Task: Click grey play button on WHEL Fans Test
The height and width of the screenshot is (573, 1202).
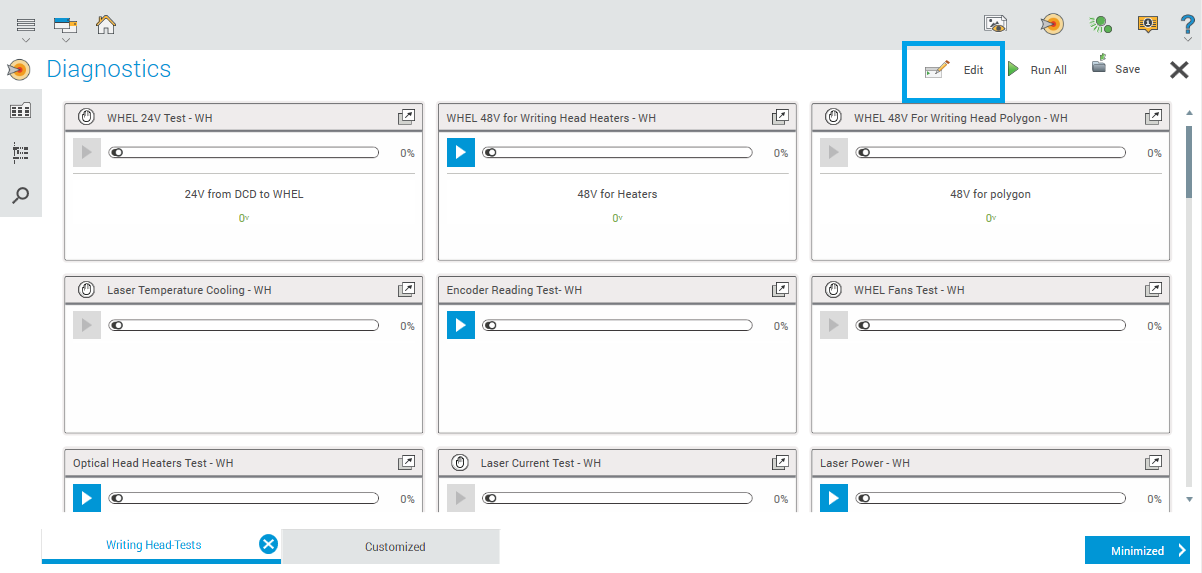Action: tap(834, 326)
